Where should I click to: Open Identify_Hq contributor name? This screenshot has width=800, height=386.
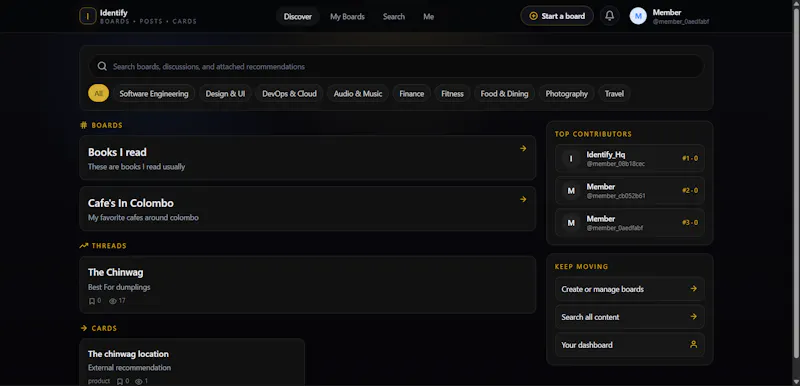point(606,155)
